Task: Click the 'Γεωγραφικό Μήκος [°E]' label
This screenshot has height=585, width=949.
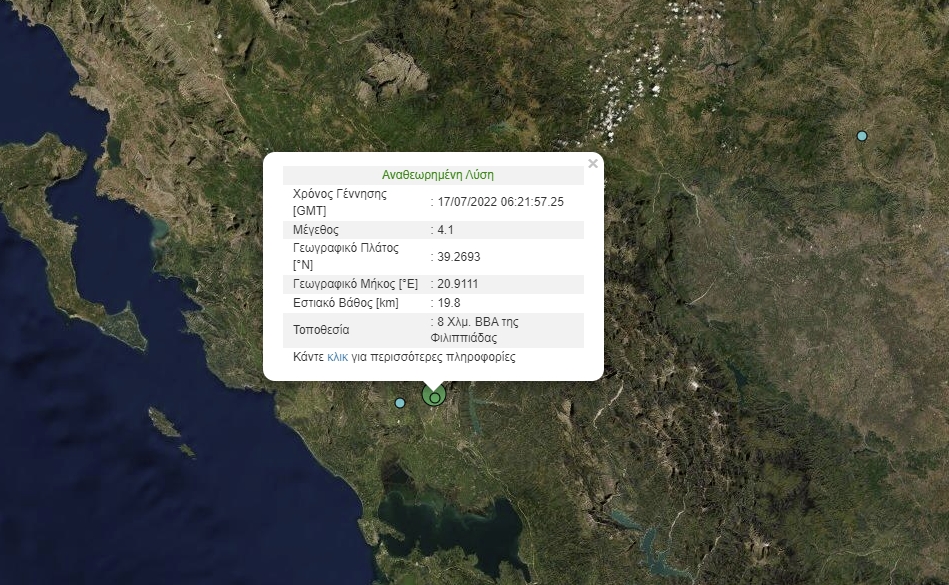Action: (353, 284)
